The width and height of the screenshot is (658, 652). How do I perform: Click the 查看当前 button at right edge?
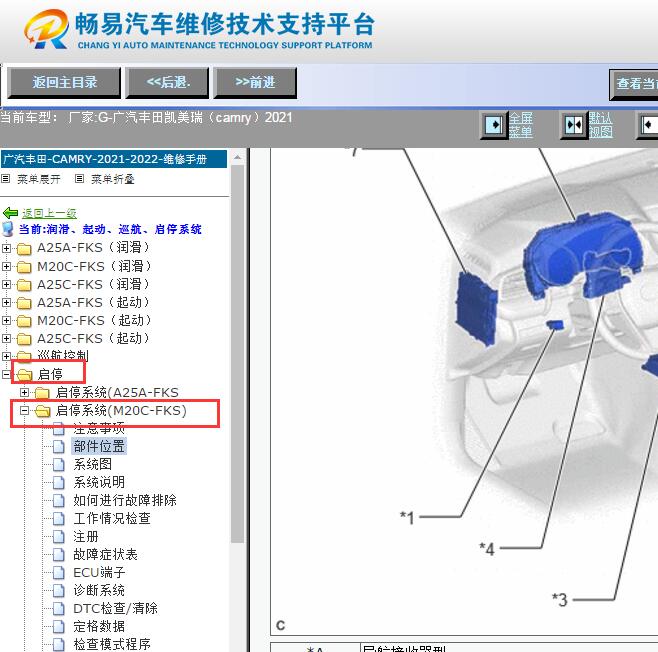coord(634,84)
